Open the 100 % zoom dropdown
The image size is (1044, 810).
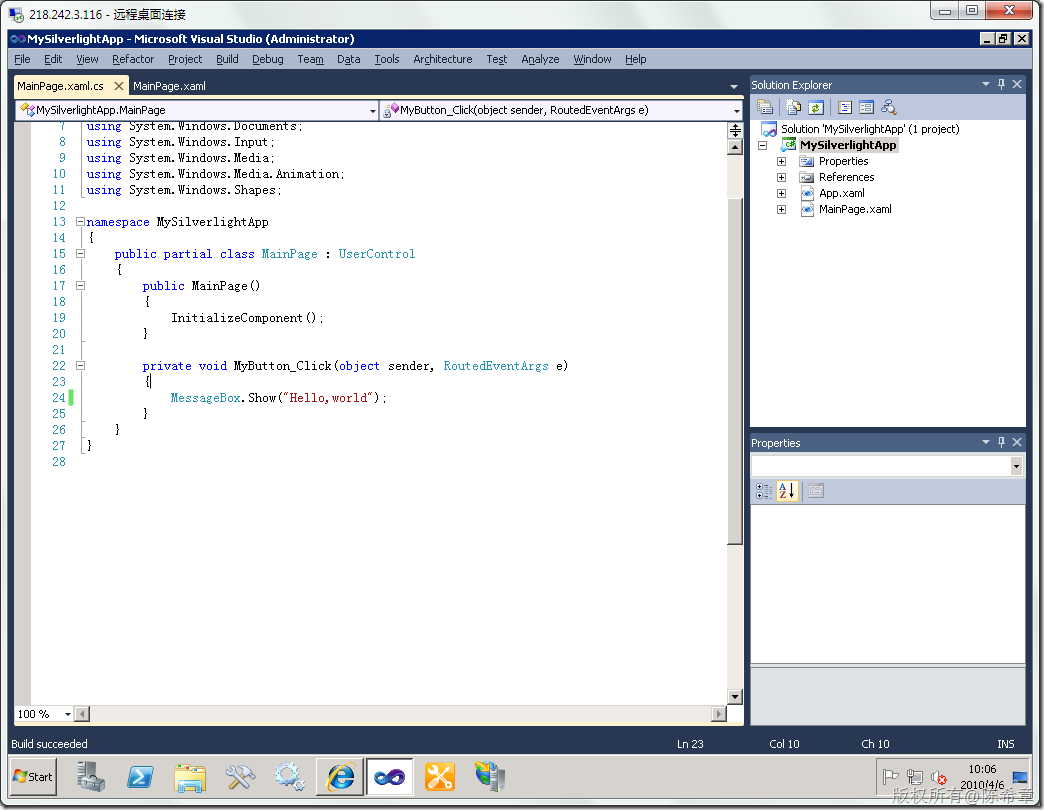click(x=68, y=714)
